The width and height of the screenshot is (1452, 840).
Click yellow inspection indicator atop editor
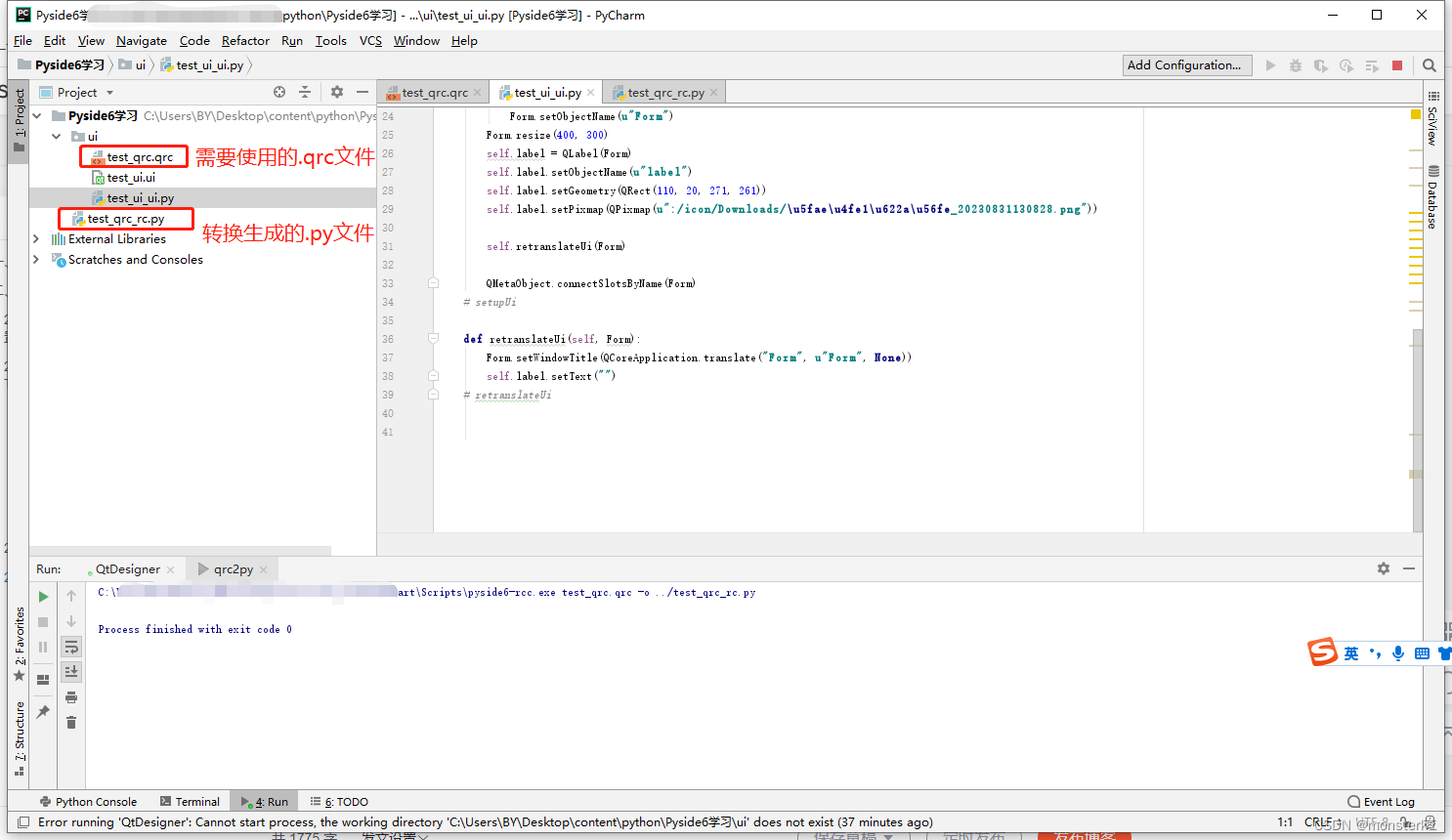point(1416,114)
